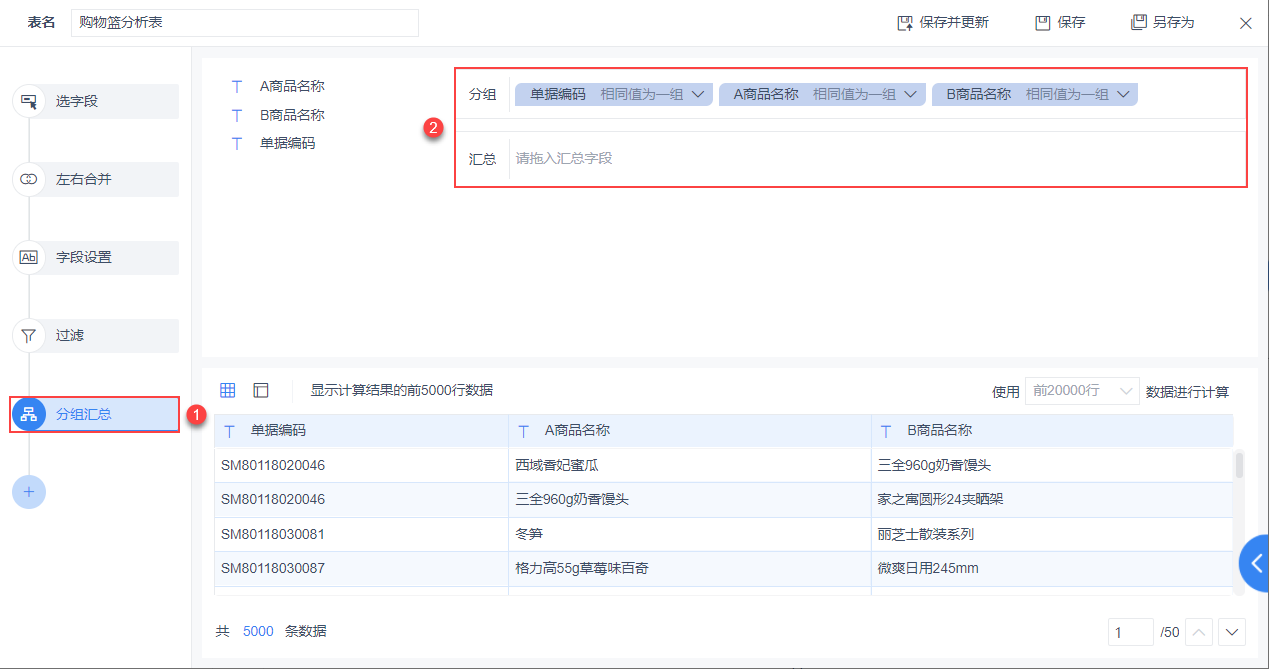Click the 保存 disk icon
Screen dimensions: 1269x669
pyautogui.click(x=1043, y=22)
